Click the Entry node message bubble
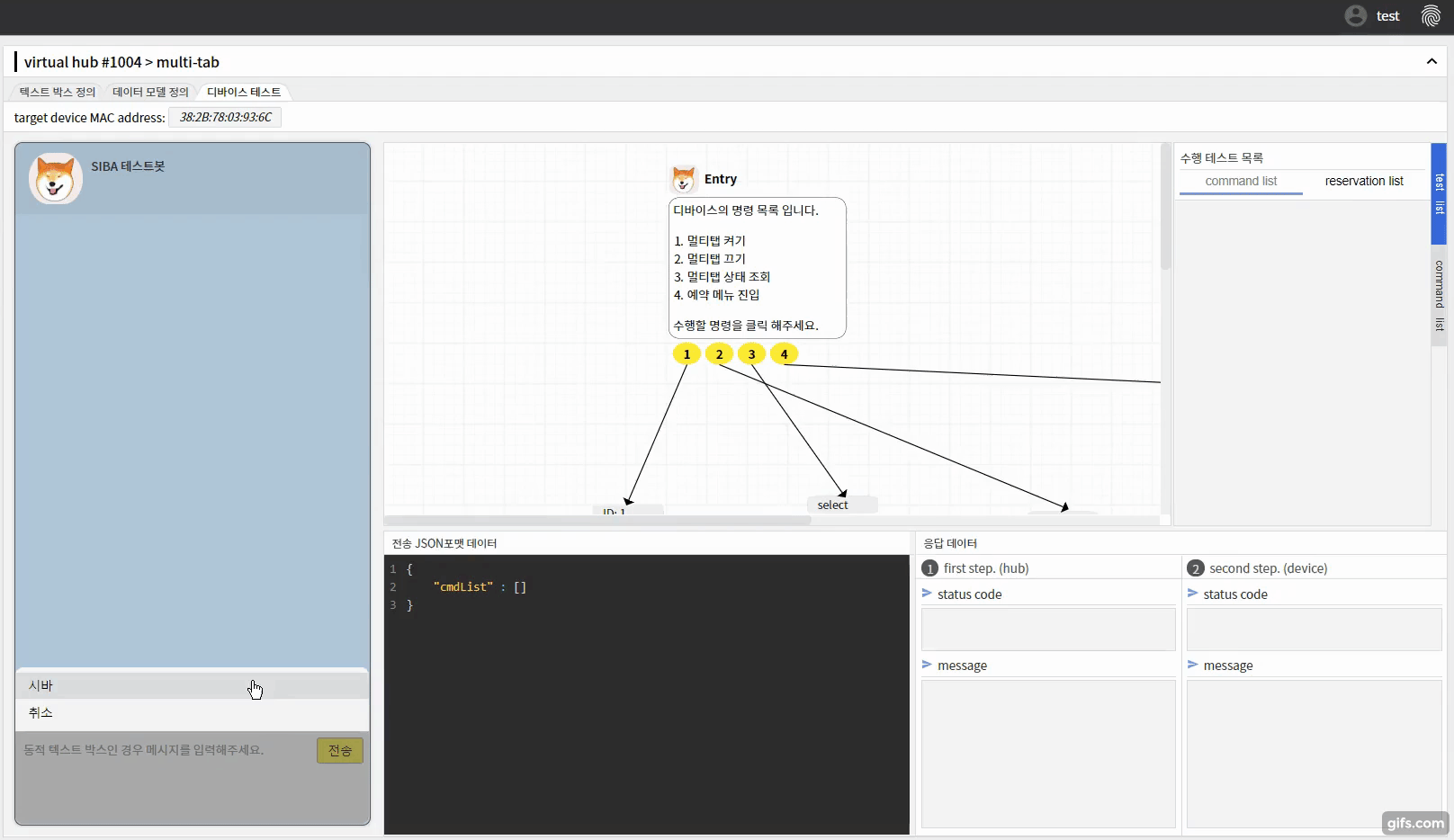1454x840 pixels. tap(758, 268)
